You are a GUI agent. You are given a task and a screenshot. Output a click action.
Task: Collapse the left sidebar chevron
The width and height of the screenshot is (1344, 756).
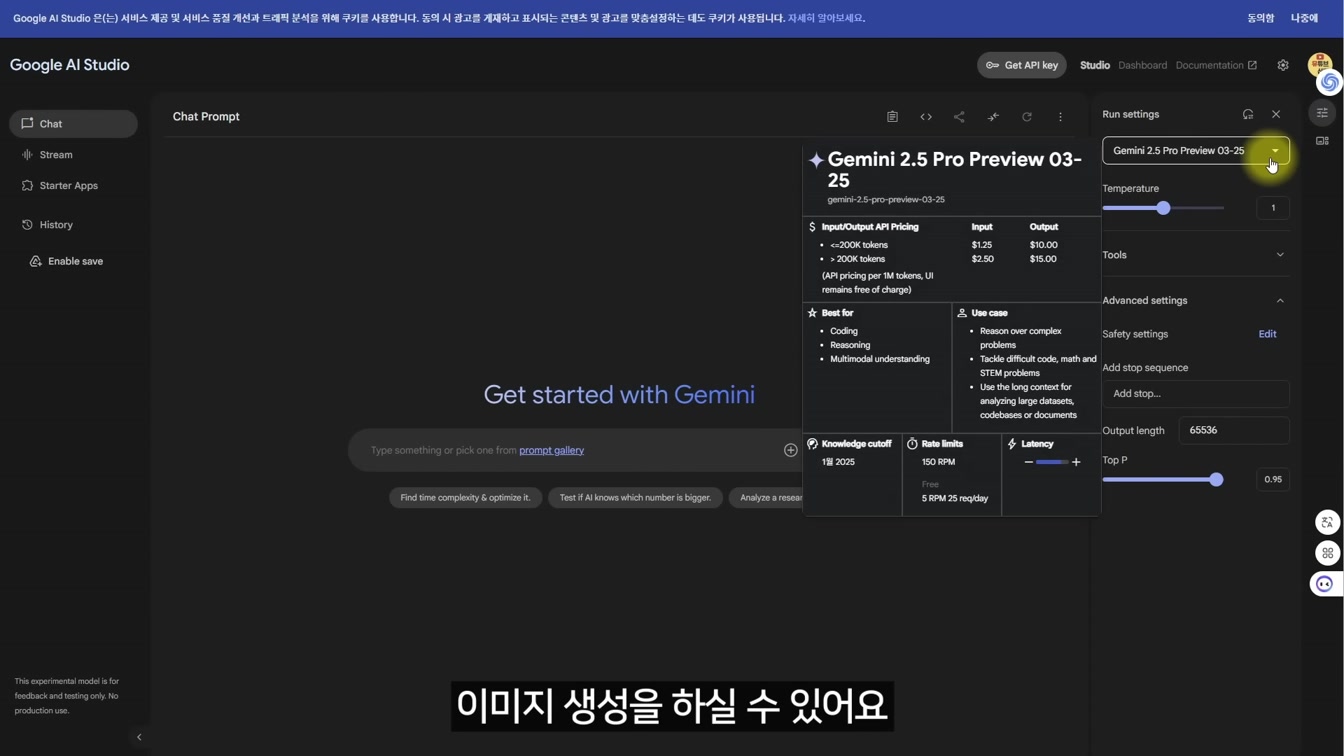[x=139, y=737]
